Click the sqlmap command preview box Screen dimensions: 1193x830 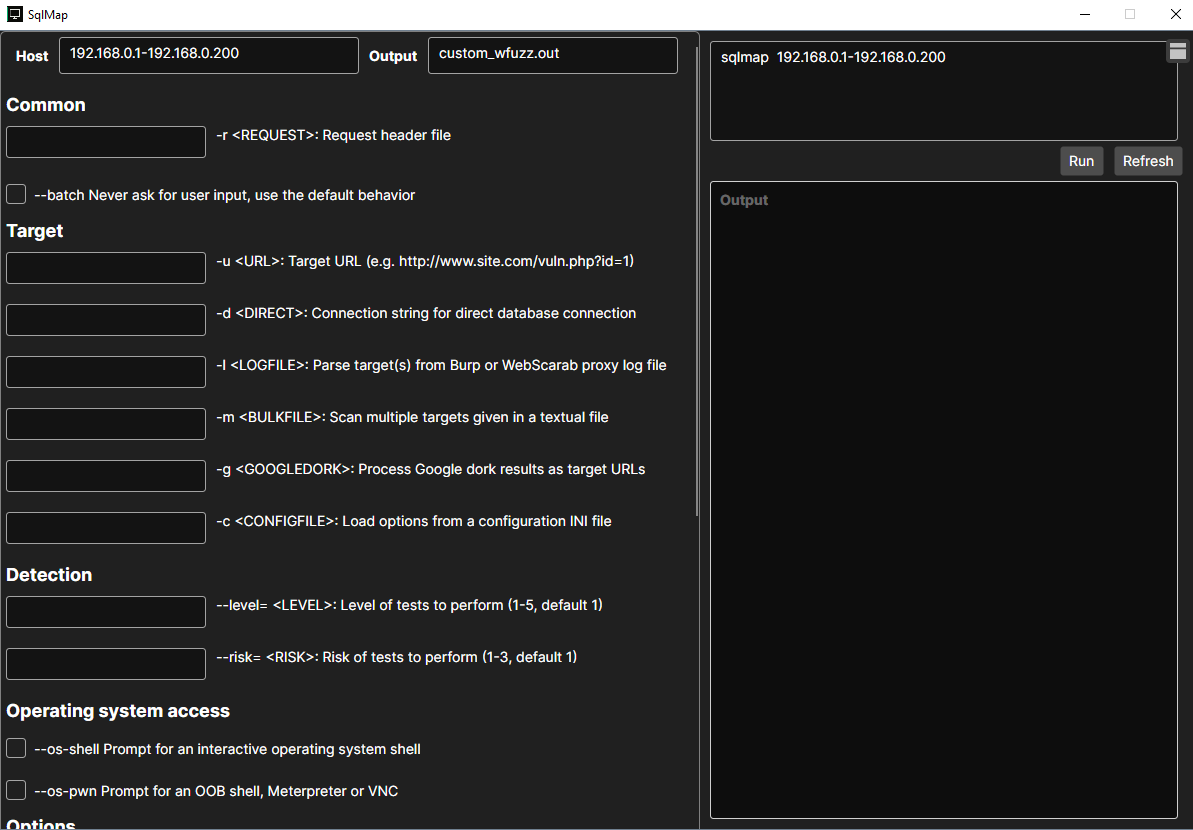click(943, 91)
